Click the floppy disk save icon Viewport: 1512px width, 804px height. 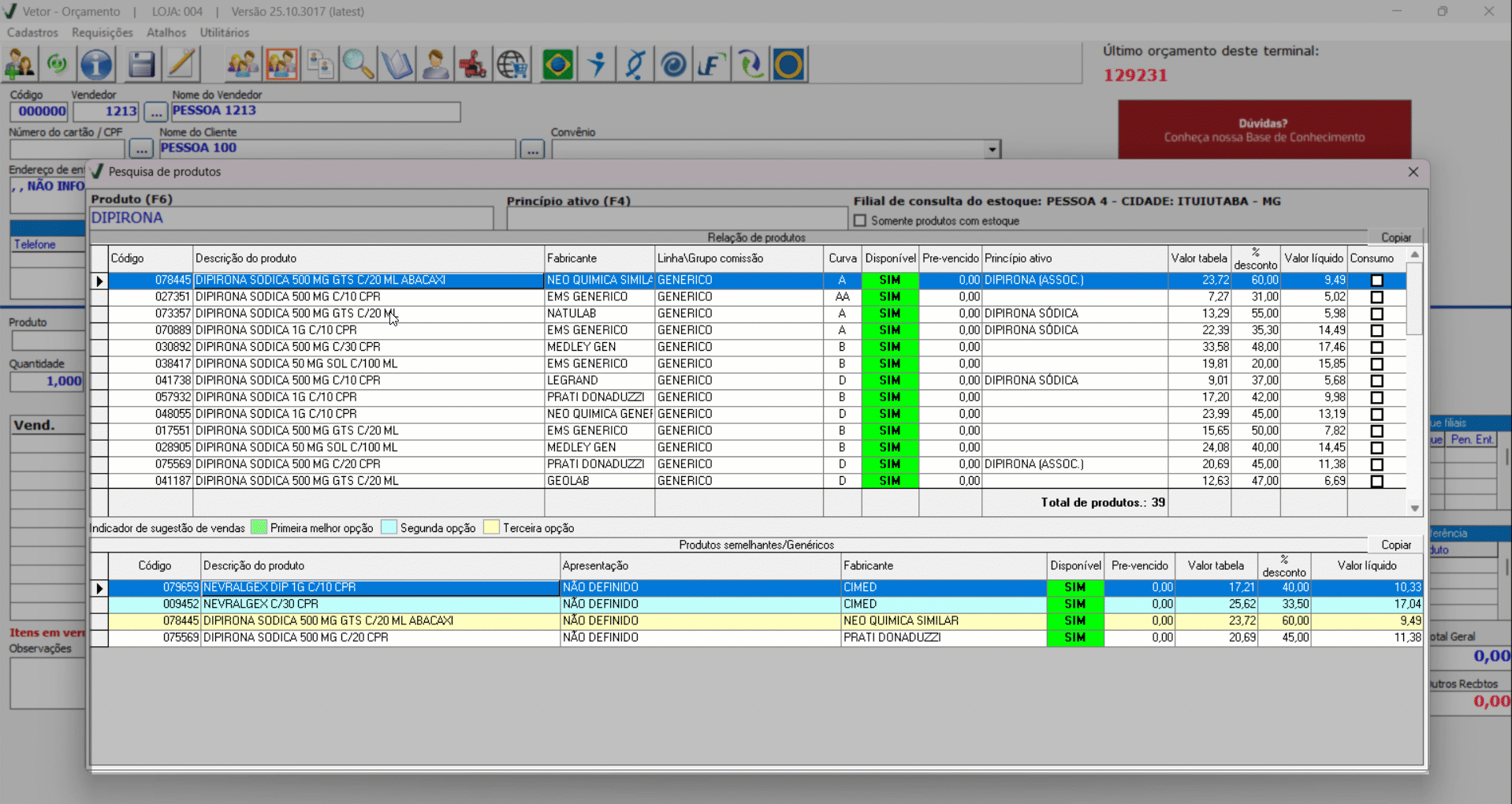[141, 65]
